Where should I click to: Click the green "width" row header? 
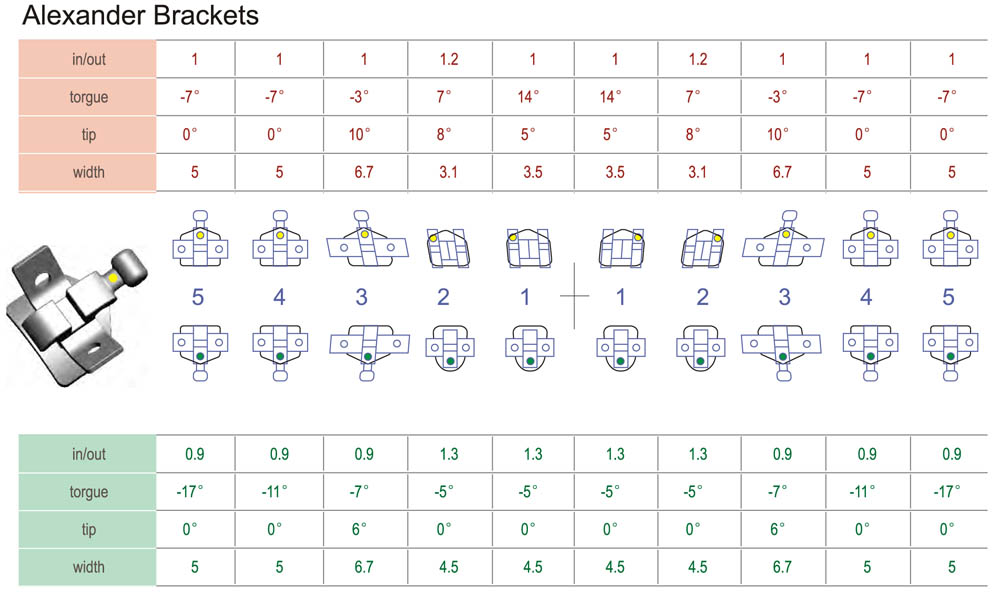88,567
